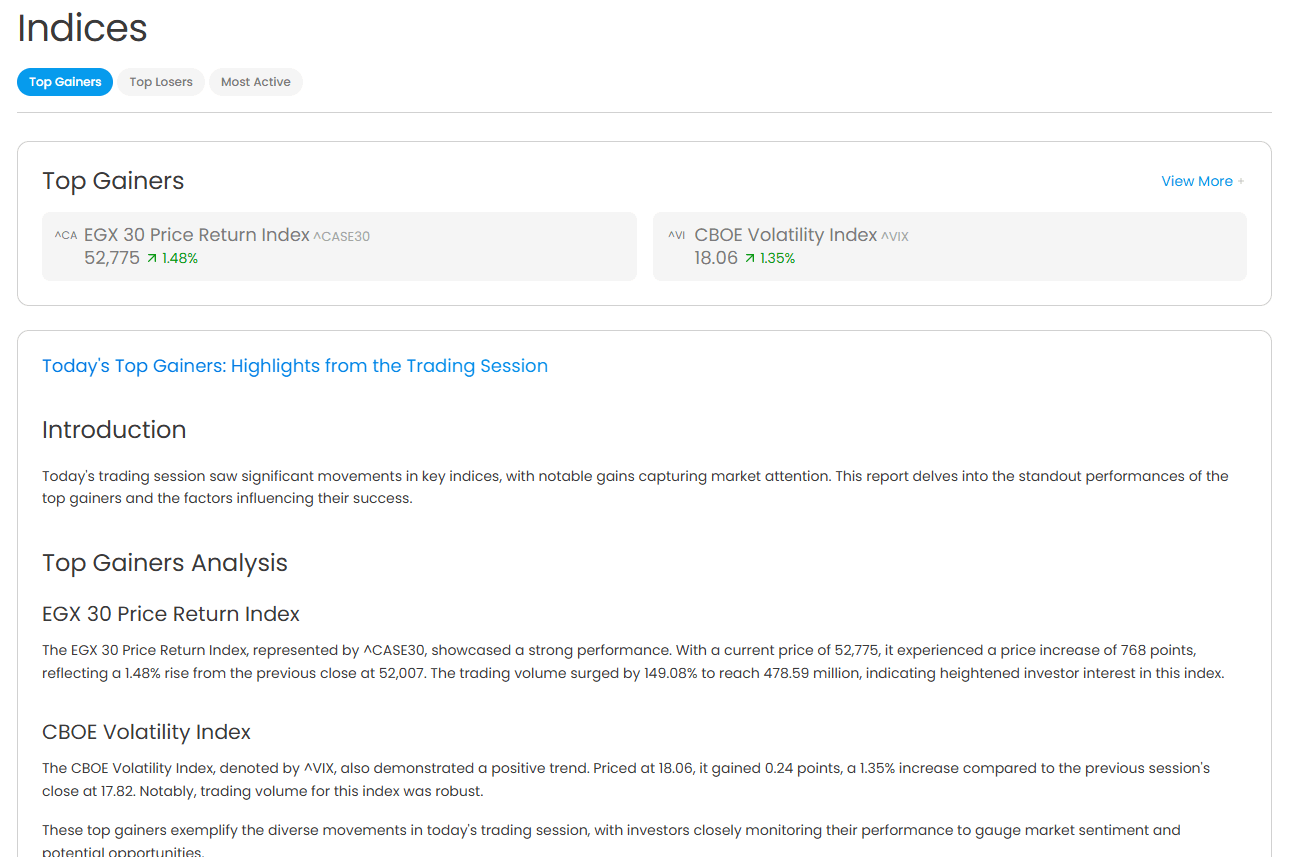Click the 1.35% gain value
Screen dimensions: 1290x857
pyautogui.click(x=778, y=258)
